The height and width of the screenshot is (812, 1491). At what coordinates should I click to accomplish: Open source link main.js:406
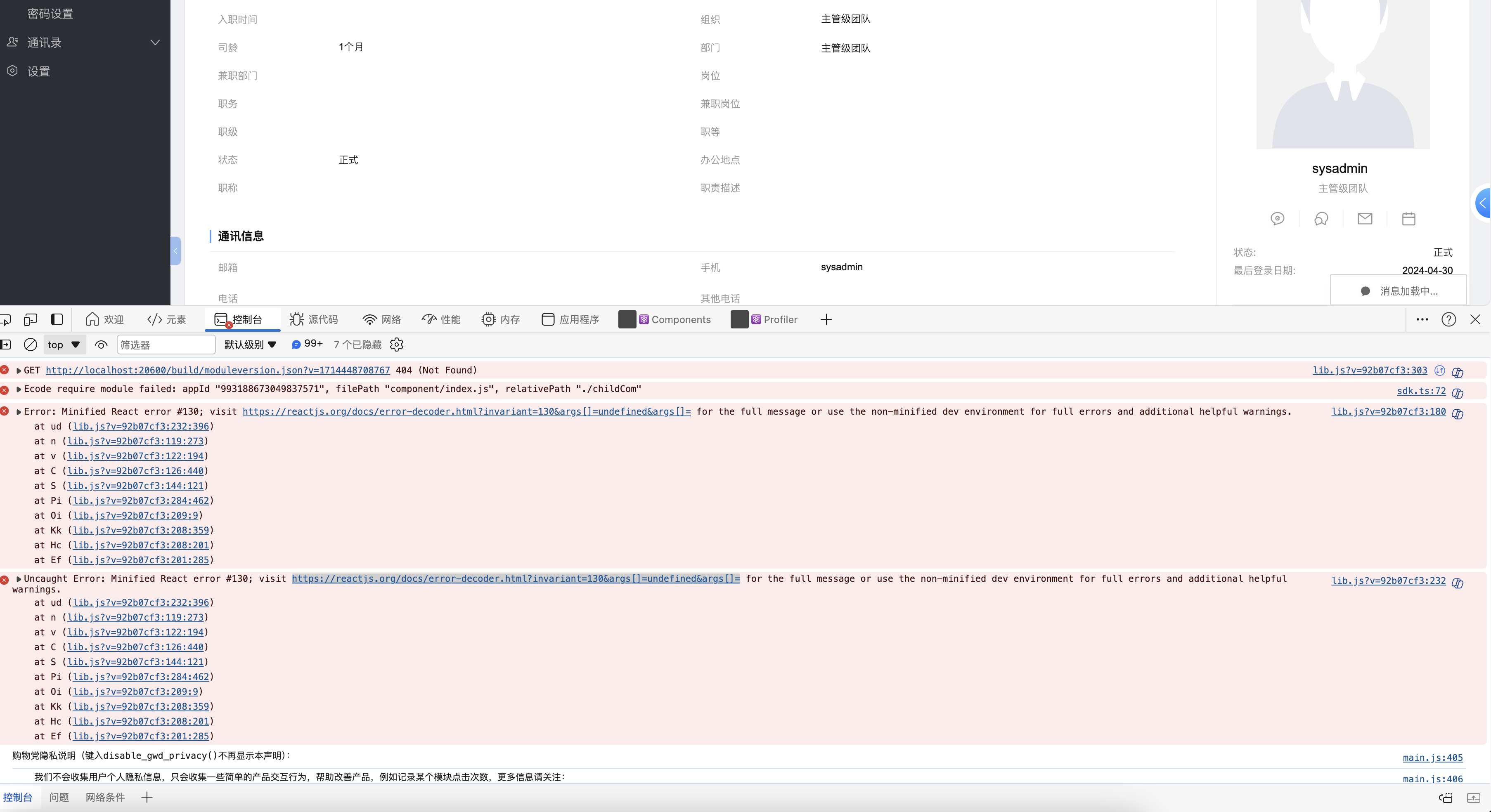pyautogui.click(x=1432, y=779)
